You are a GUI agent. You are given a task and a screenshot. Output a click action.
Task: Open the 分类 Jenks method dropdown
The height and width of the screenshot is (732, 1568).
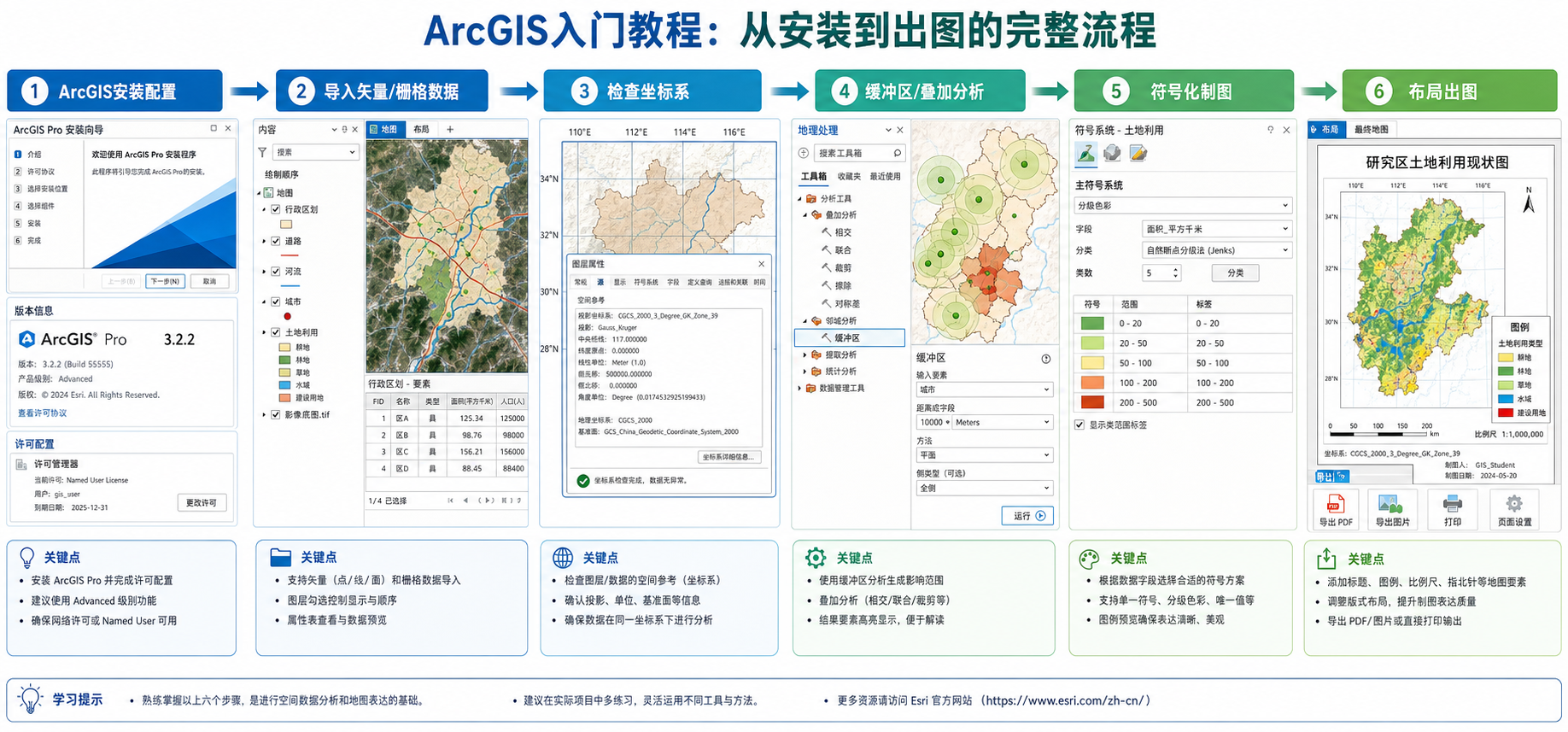(x=1217, y=250)
